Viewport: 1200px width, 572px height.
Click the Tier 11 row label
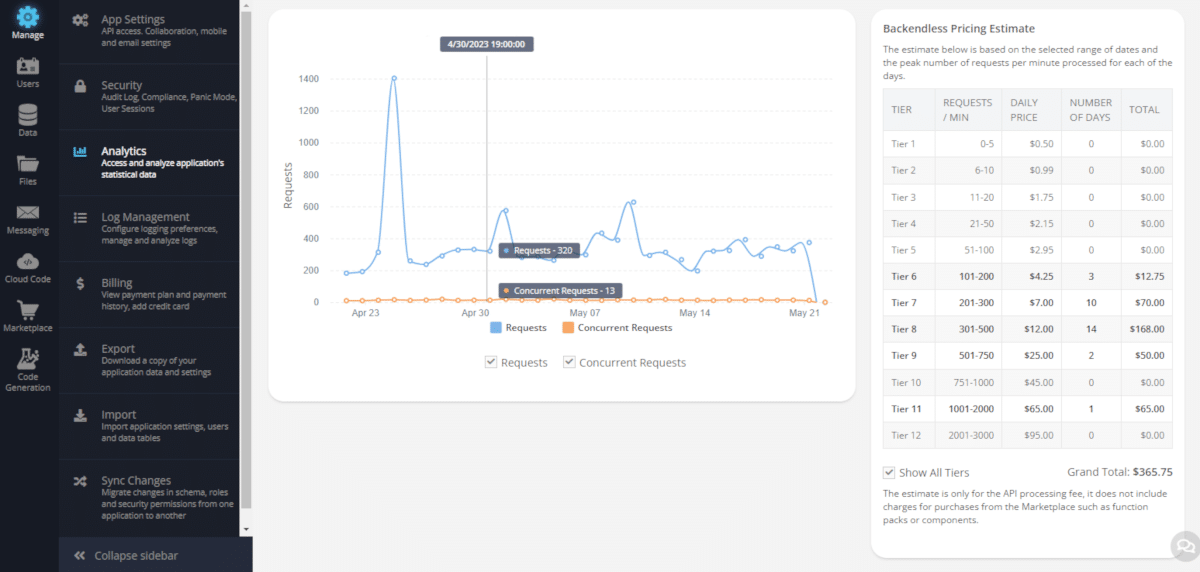pos(906,408)
